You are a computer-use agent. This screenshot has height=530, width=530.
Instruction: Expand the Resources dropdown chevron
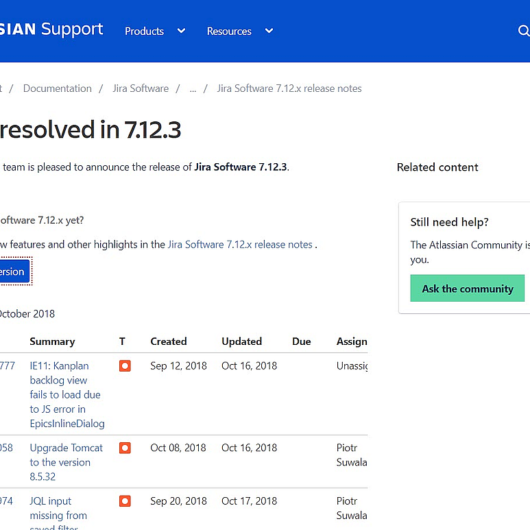(269, 31)
